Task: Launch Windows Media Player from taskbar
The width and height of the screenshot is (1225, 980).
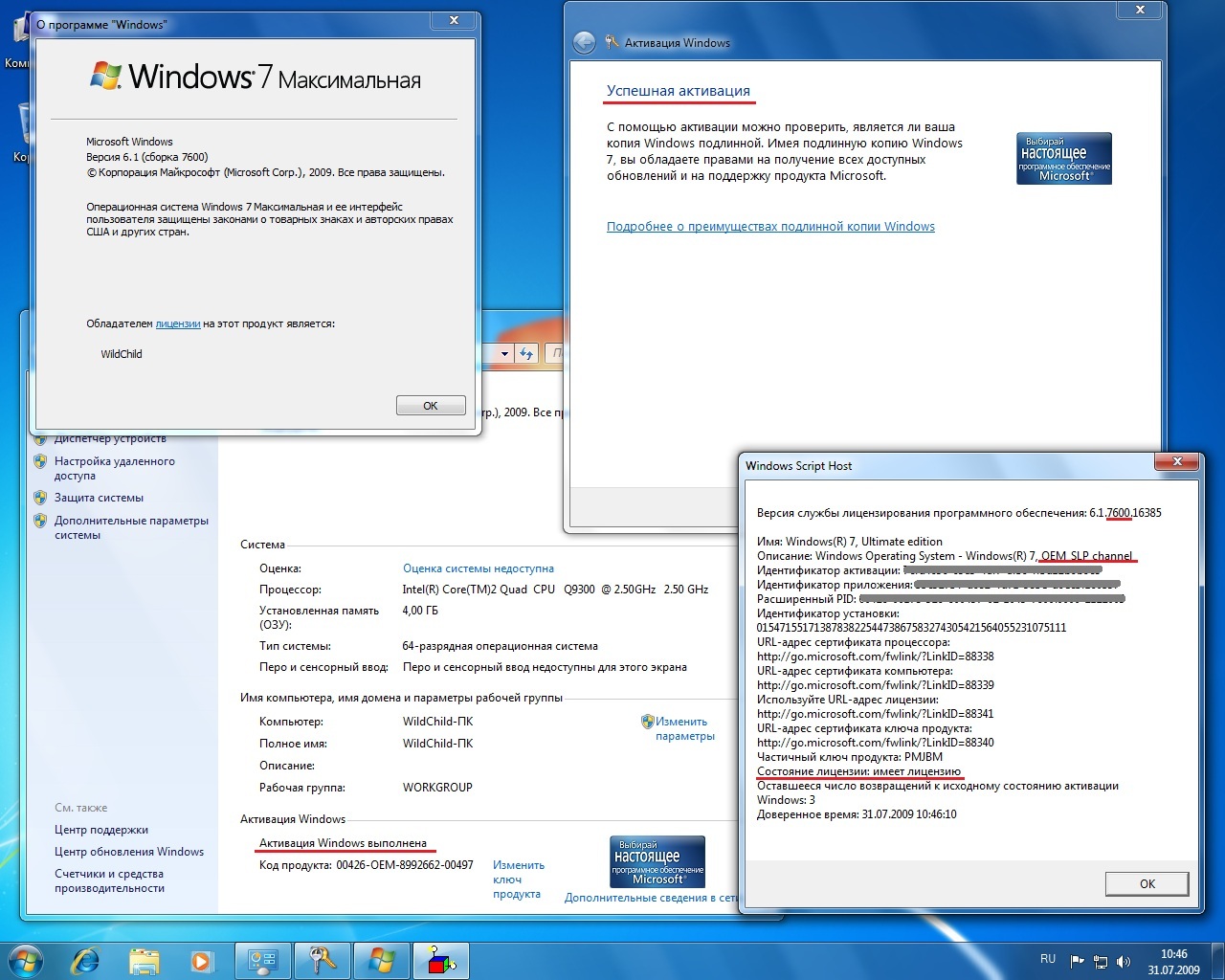Action: (201, 960)
